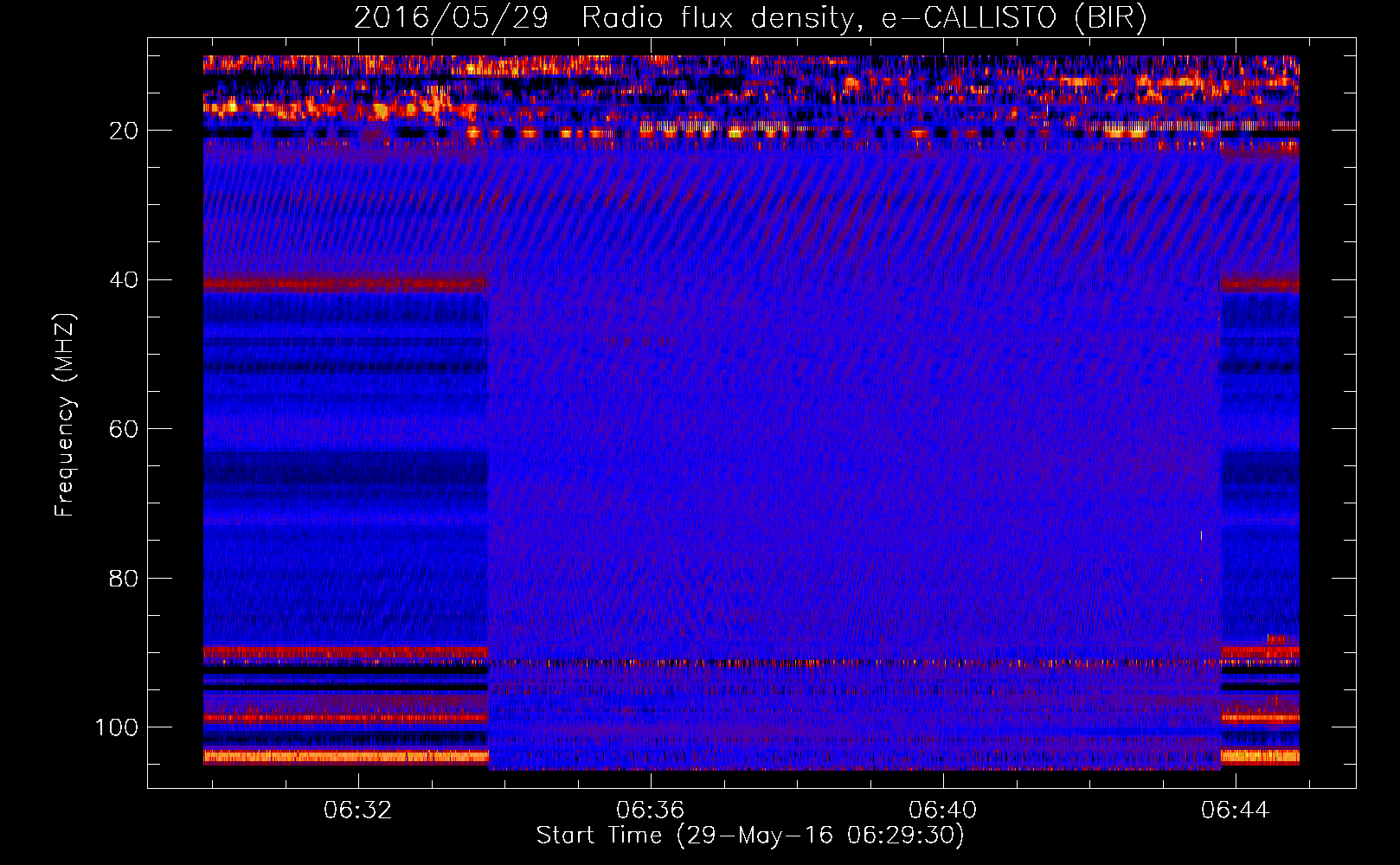The image size is (1400, 865).
Task: Click the 06:44 time tick label
Action: 1235,811
